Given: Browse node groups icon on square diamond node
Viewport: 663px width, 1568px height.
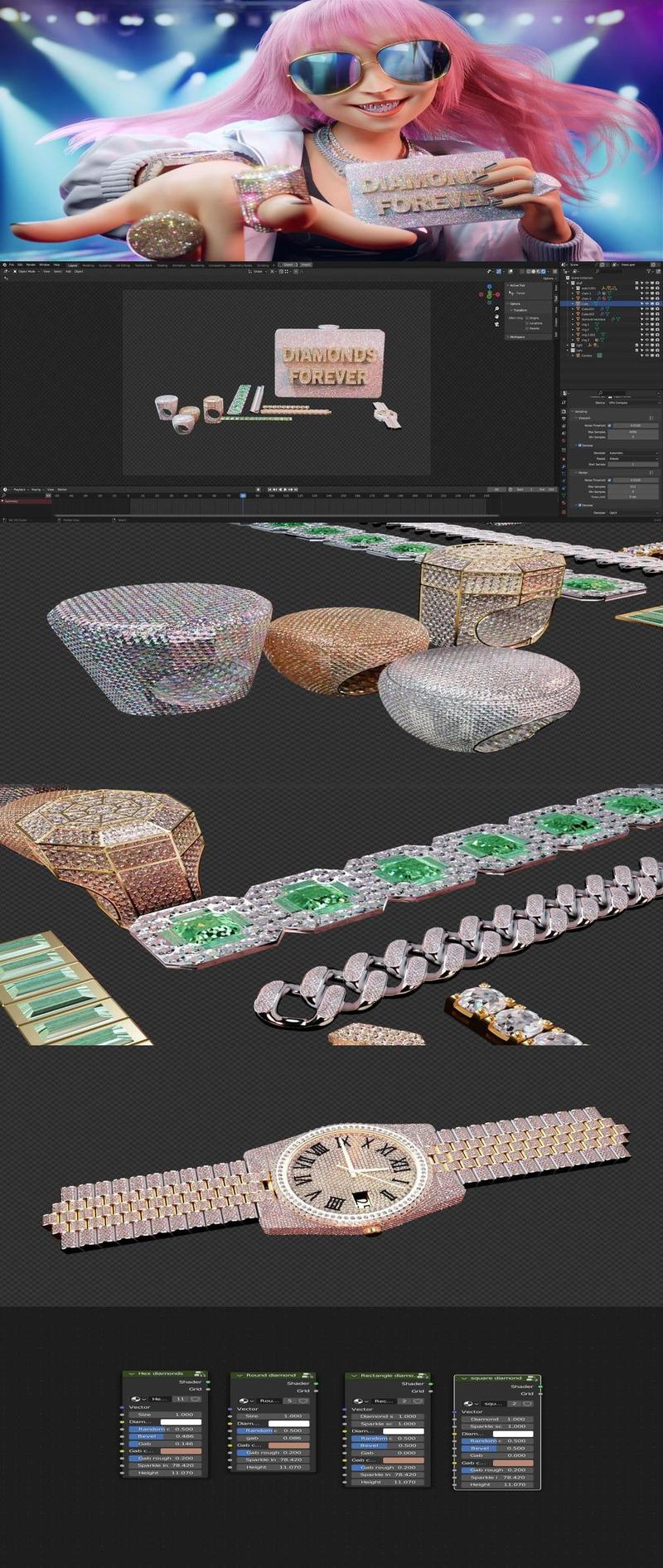Looking at the screenshot, I should [470, 1404].
